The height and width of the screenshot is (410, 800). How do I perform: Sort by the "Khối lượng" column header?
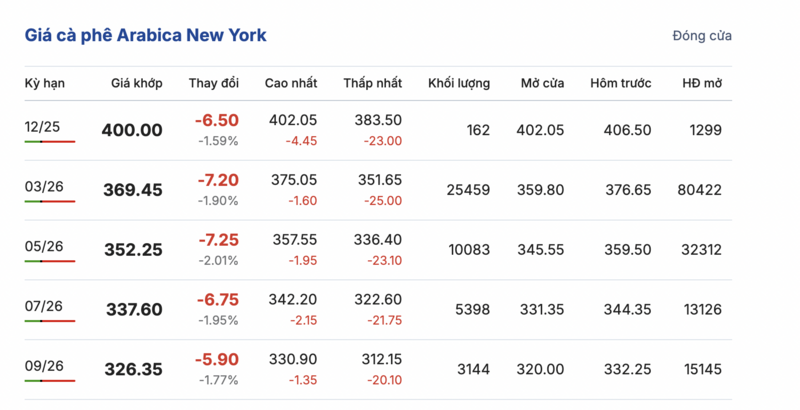458,82
